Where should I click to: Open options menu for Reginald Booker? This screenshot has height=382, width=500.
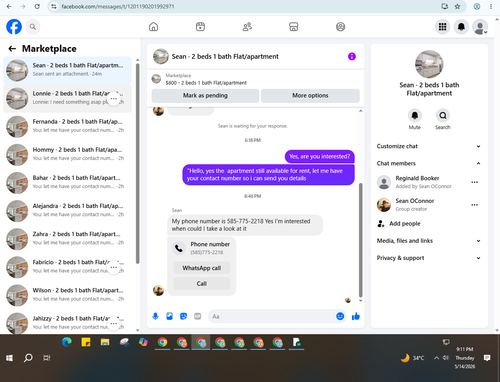[475, 182]
